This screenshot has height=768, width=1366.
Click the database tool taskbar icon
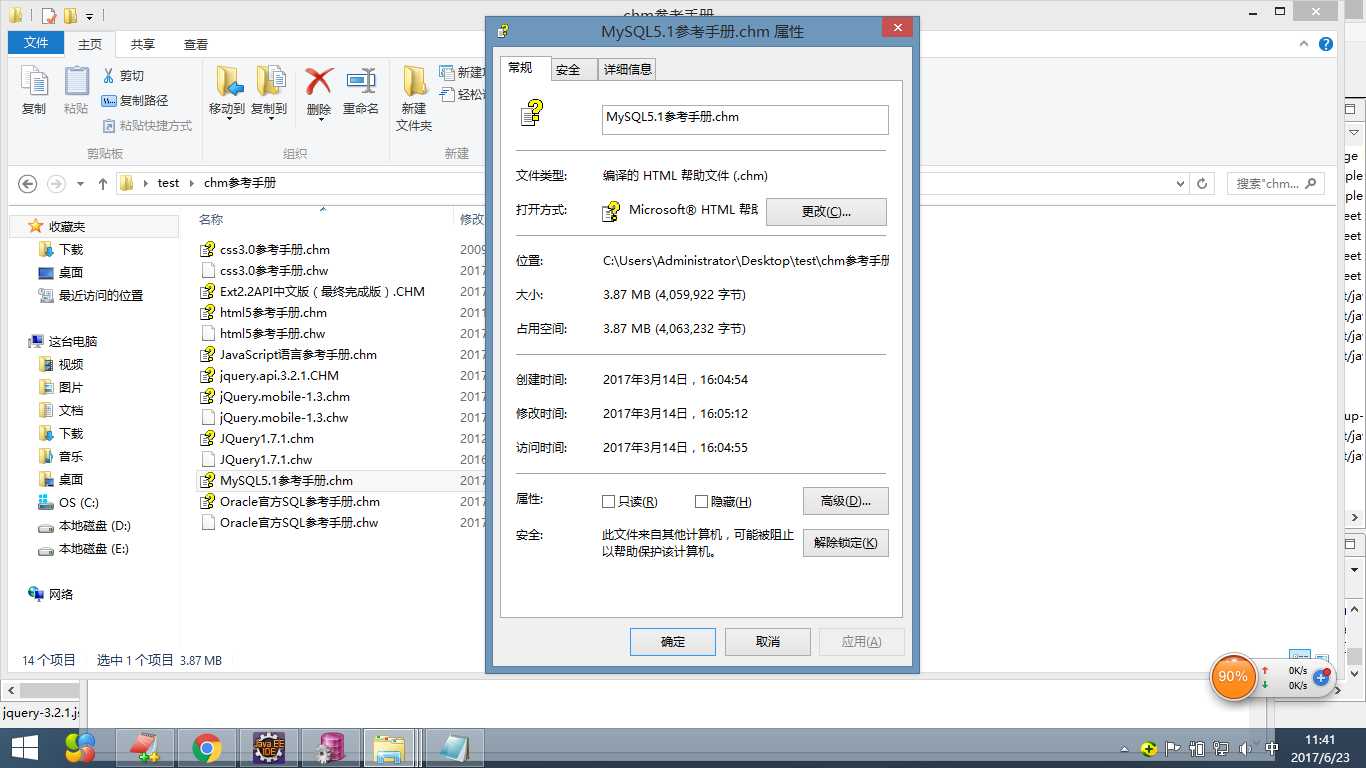click(x=331, y=748)
